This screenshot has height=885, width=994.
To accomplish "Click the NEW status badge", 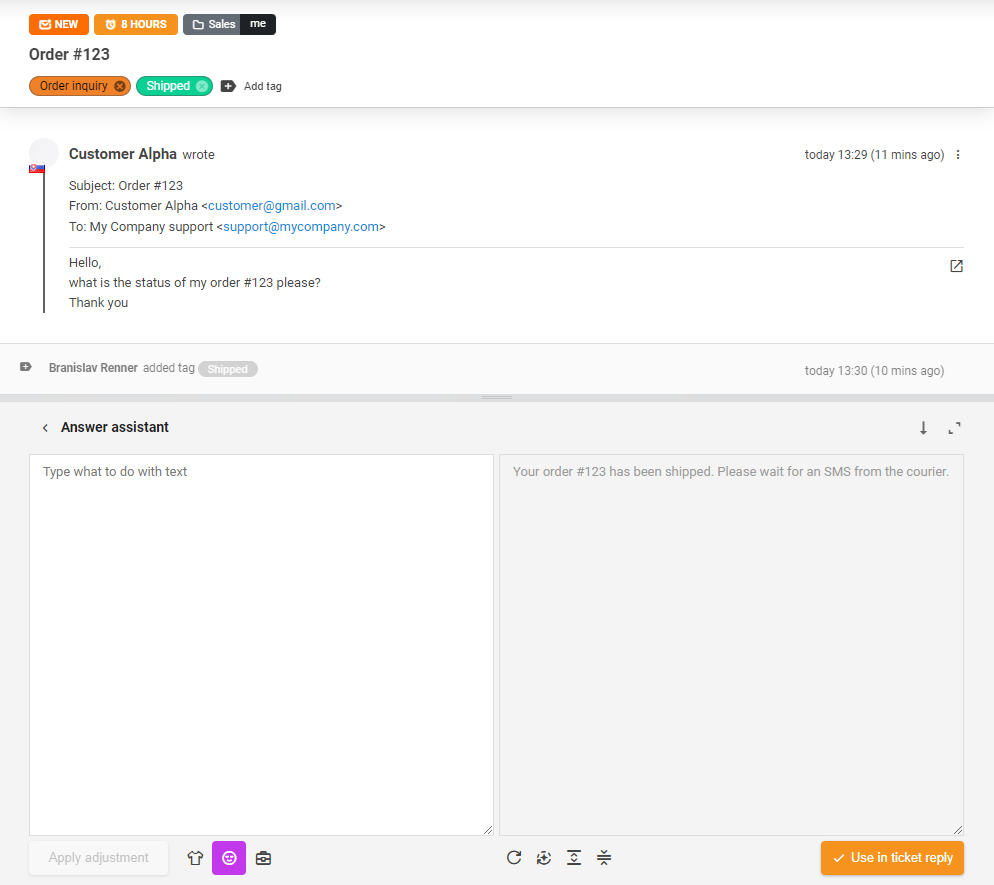I will 58,24.
